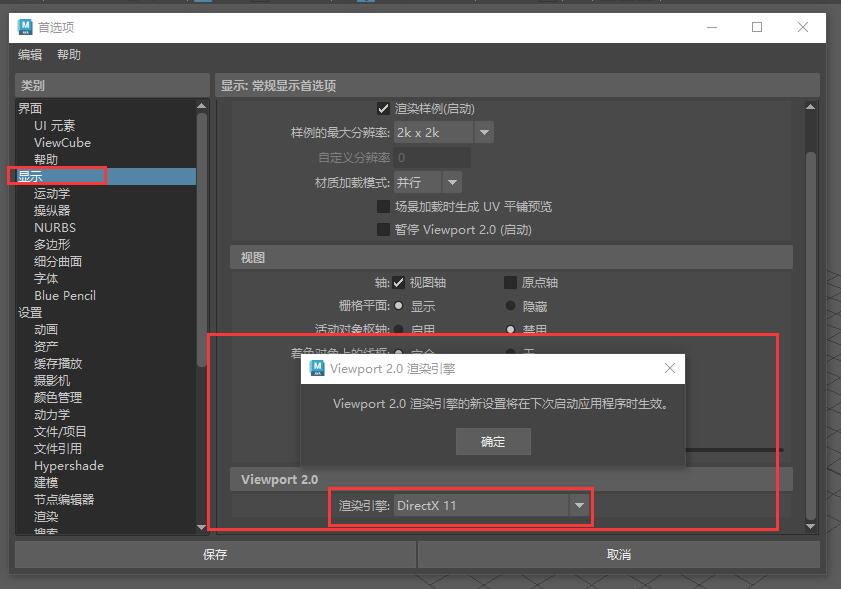The width and height of the screenshot is (841, 589).
Task: Close the Viewport 2.0 渲染引擎 dialog
Action: click(x=670, y=368)
